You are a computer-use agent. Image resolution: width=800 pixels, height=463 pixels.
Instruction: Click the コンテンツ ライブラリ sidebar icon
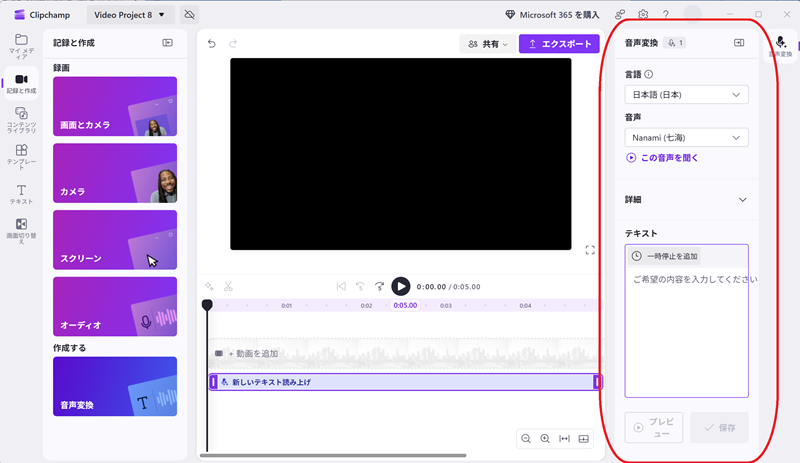[x=21, y=118]
